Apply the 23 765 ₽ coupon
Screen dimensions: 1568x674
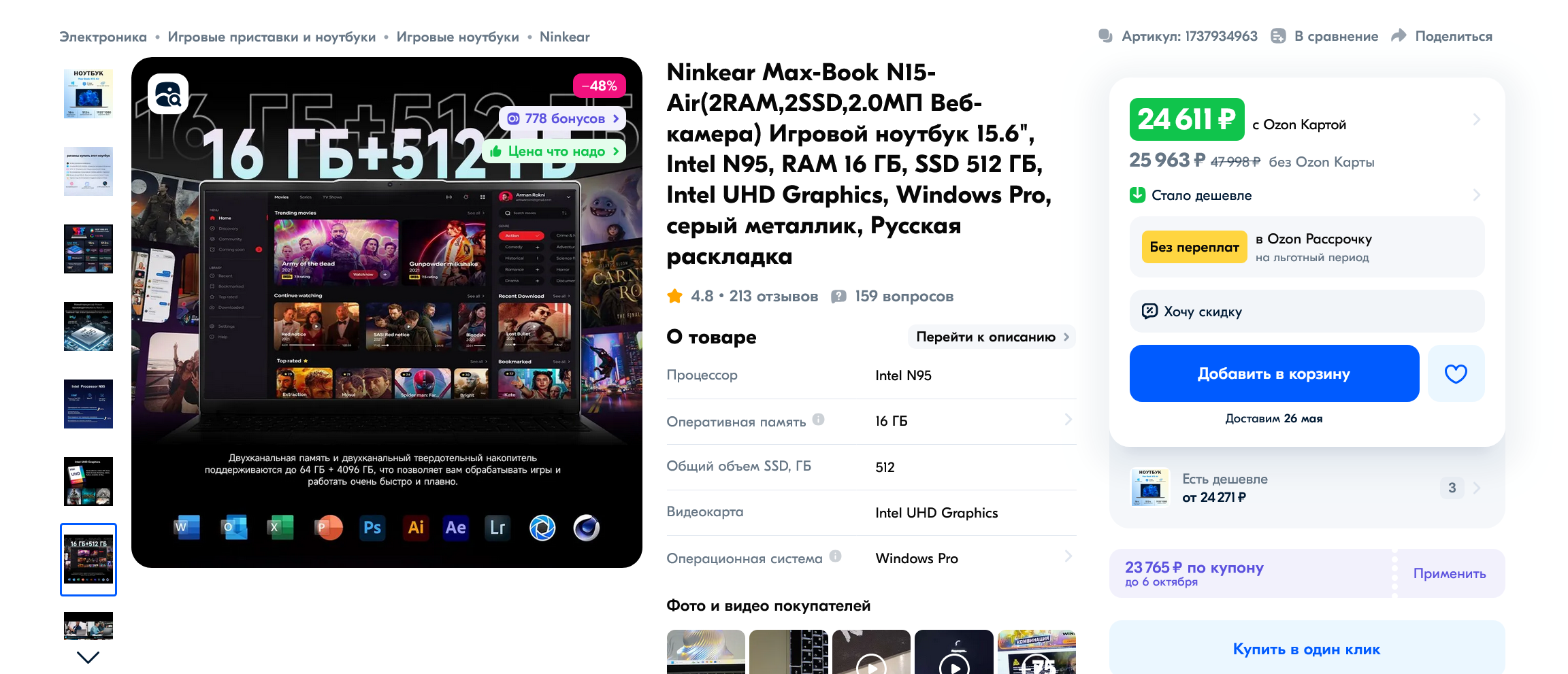coord(1450,573)
